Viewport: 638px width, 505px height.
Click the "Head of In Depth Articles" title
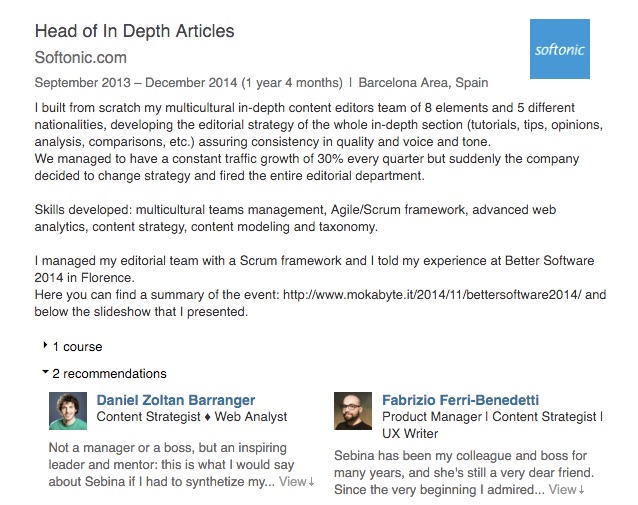(134, 32)
